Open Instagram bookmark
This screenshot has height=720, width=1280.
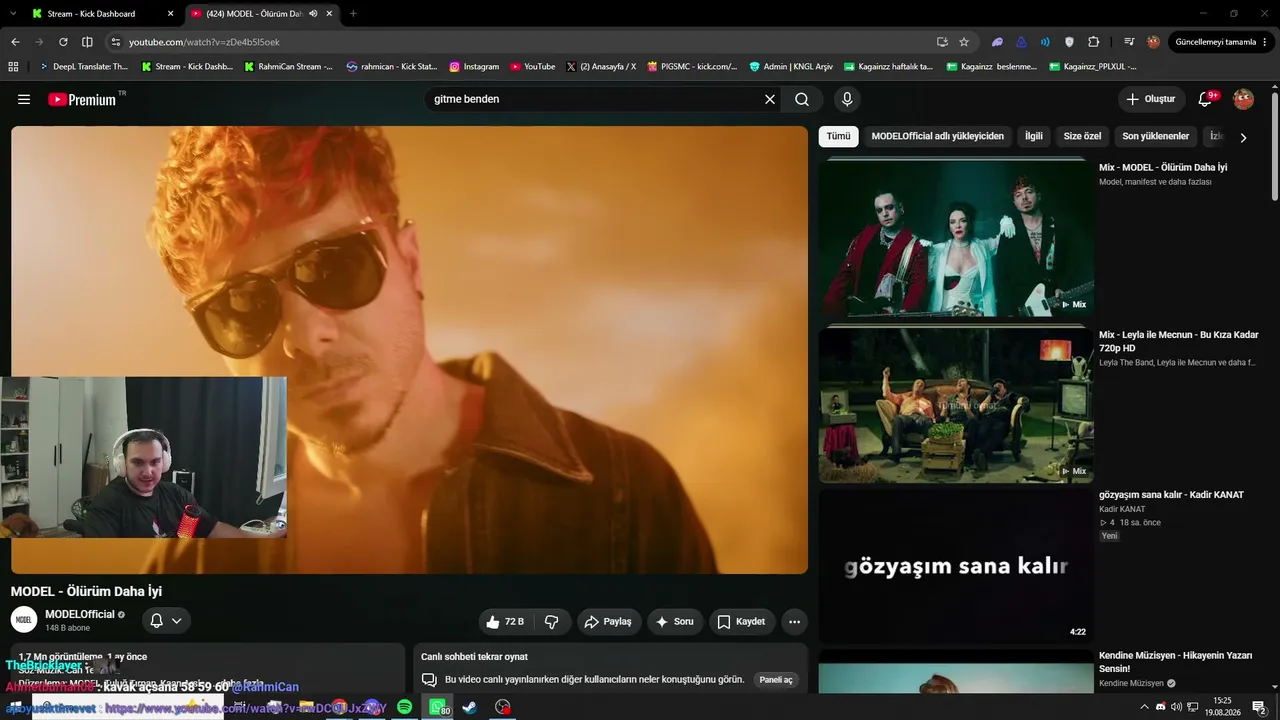(x=474, y=67)
